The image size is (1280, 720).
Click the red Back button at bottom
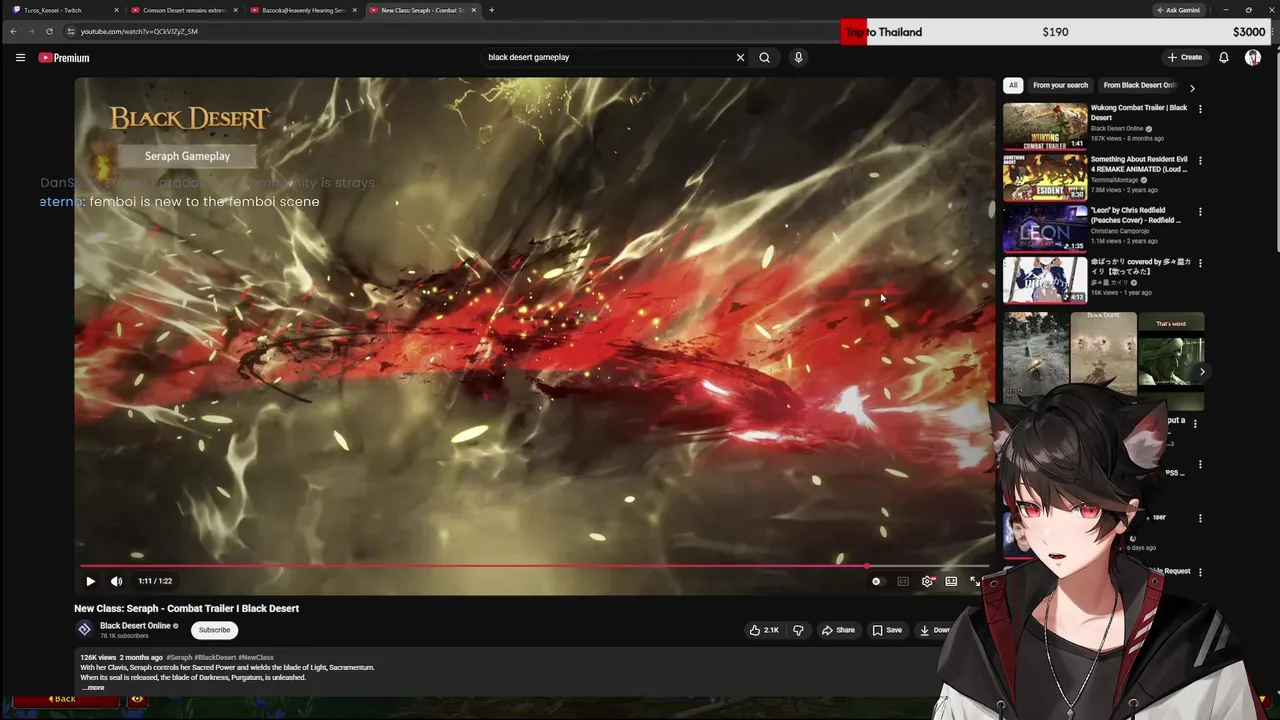[x=65, y=699]
